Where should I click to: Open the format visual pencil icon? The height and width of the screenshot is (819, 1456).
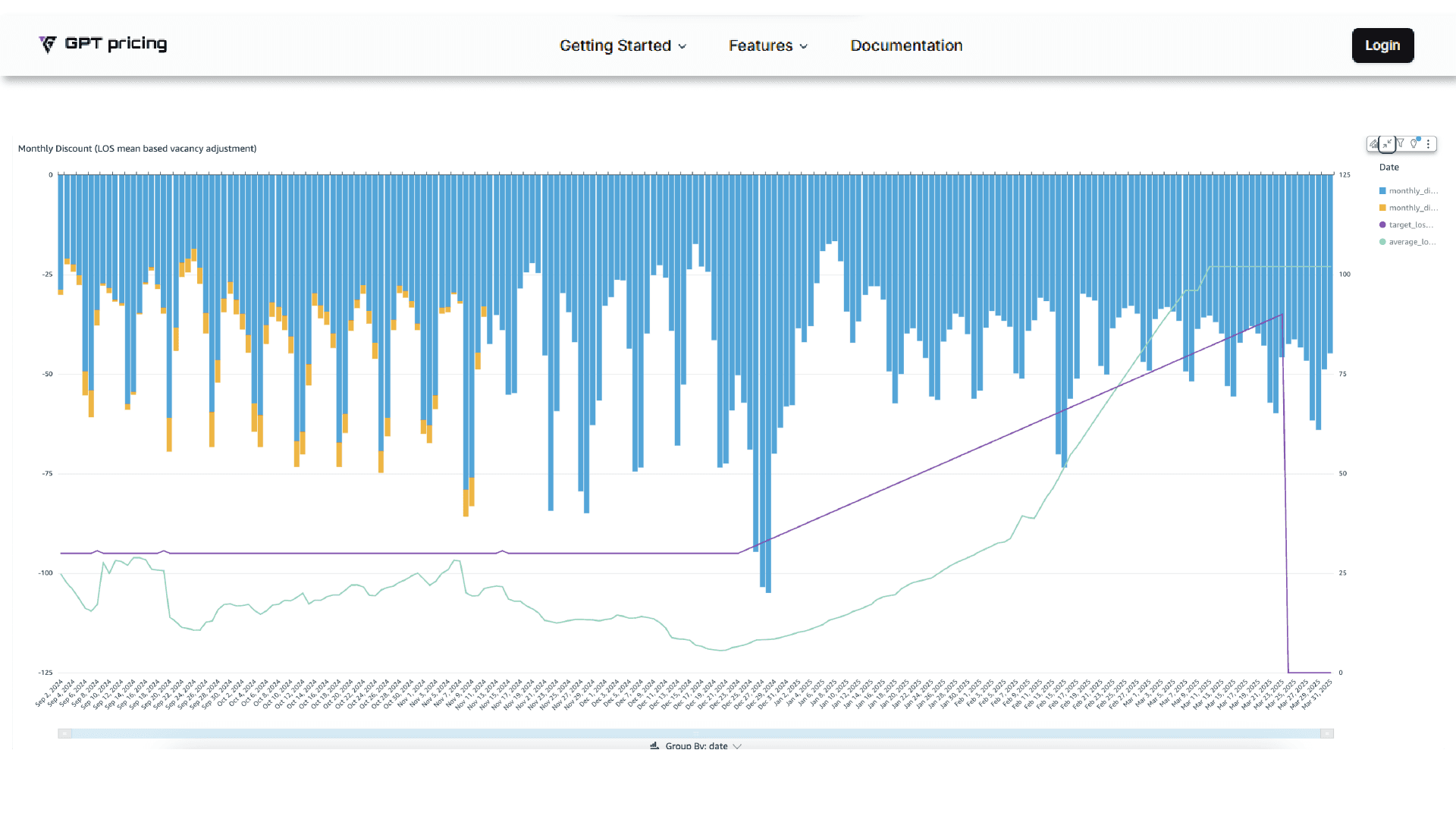[x=1374, y=144]
